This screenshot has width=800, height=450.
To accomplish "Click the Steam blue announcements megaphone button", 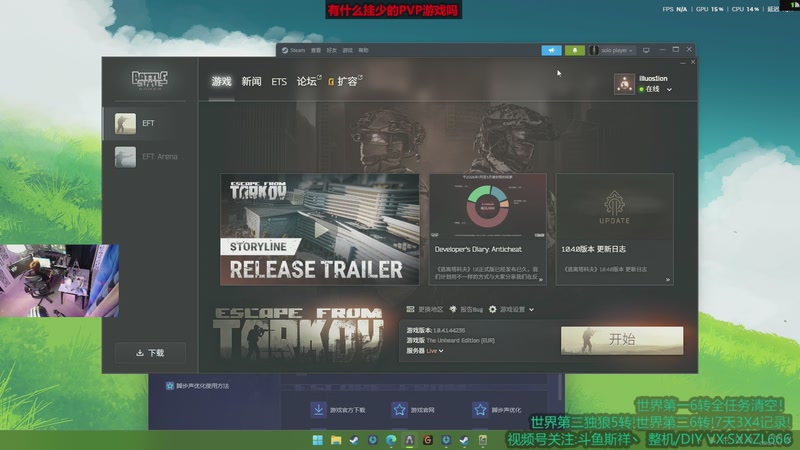I will click(552, 51).
